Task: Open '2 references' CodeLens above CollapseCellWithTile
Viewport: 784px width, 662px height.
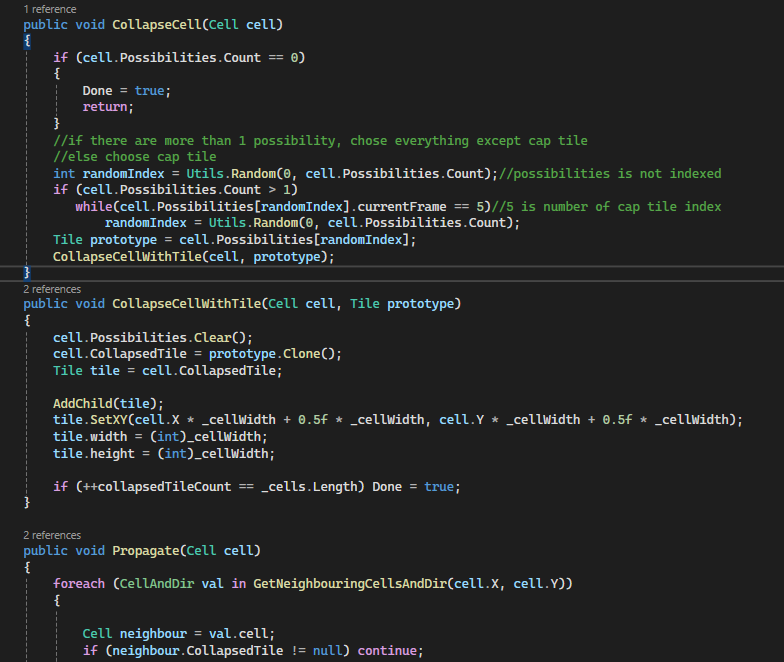Action: click(x=52, y=289)
